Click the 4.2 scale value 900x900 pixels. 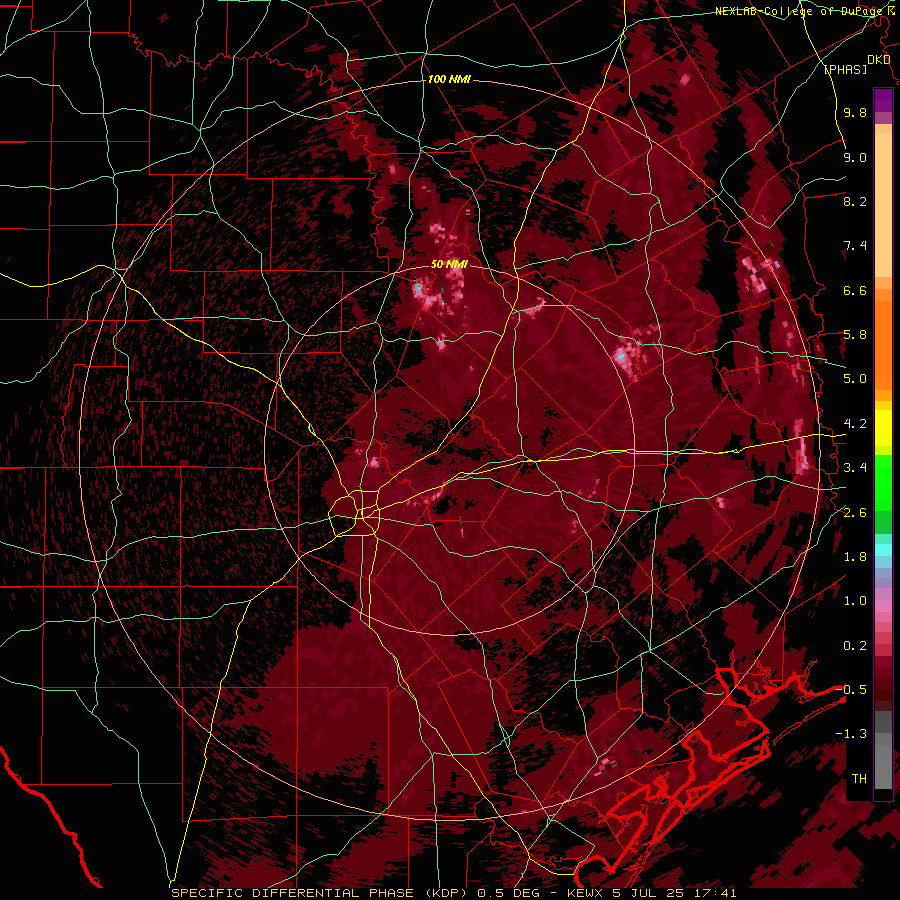click(x=855, y=424)
